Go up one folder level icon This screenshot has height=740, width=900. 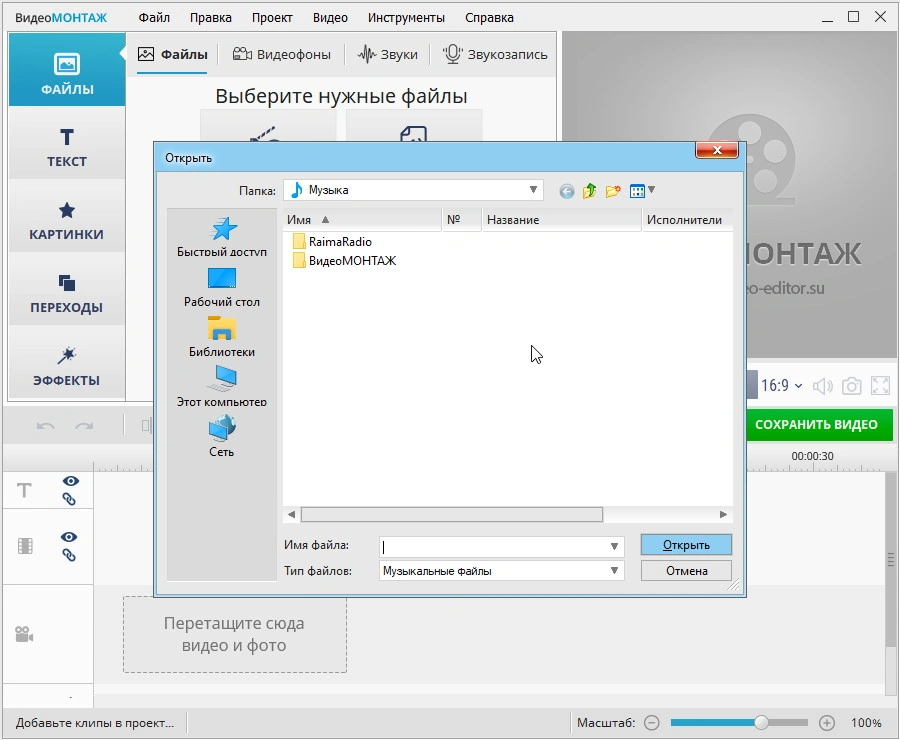tap(589, 191)
